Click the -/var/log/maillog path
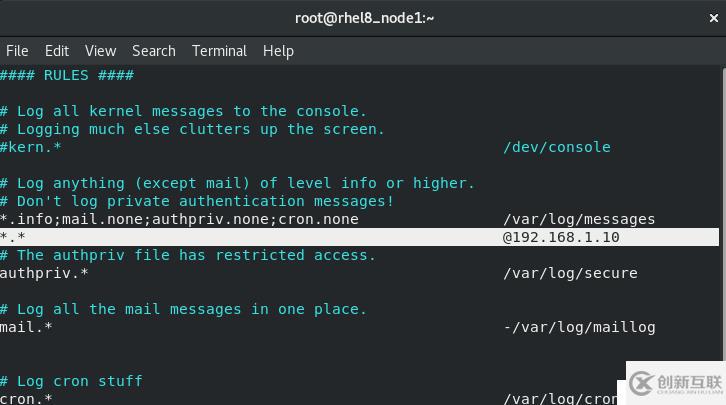Viewport: 726px width, 405px height. pyautogui.click(x=579, y=328)
